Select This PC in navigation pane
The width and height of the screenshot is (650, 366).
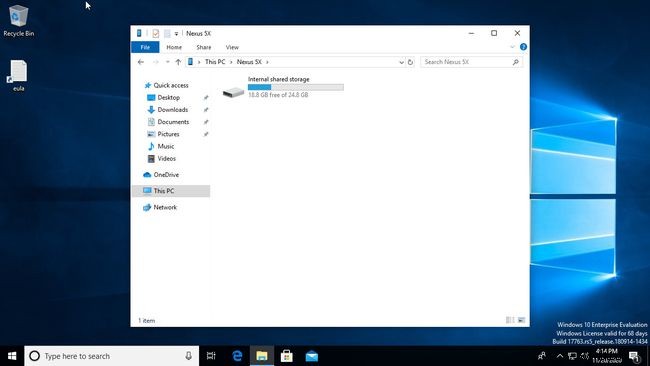[171, 191]
